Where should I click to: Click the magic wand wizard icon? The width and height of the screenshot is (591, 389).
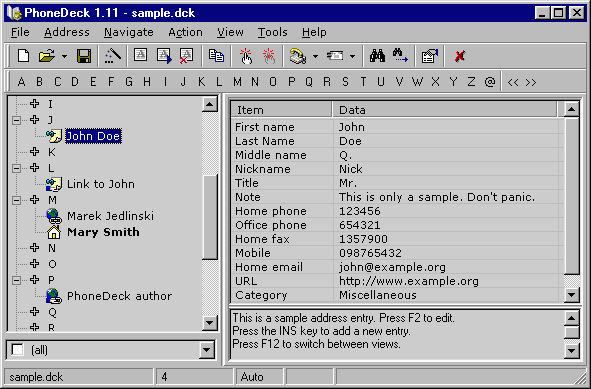point(113,56)
